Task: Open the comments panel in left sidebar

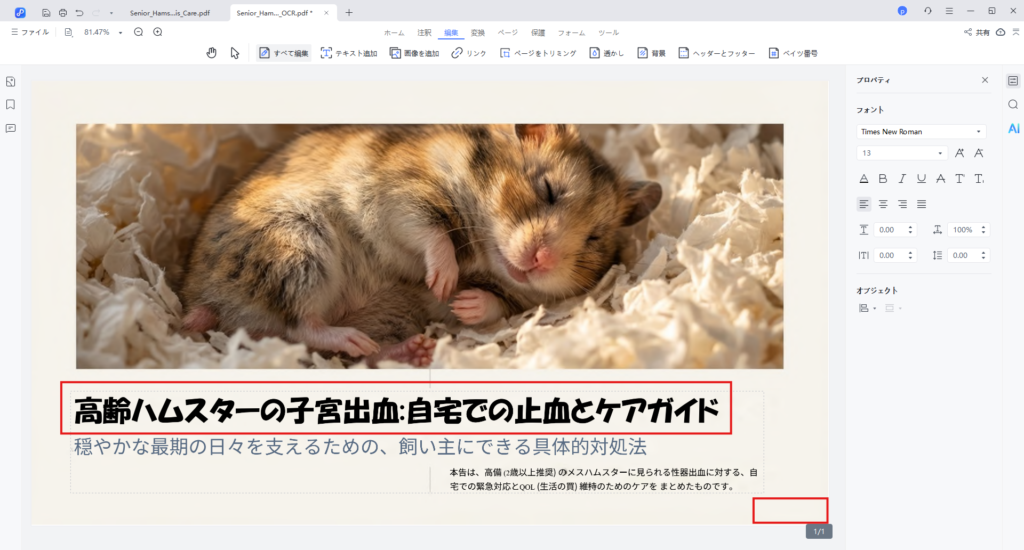Action: click(x=10, y=128)
